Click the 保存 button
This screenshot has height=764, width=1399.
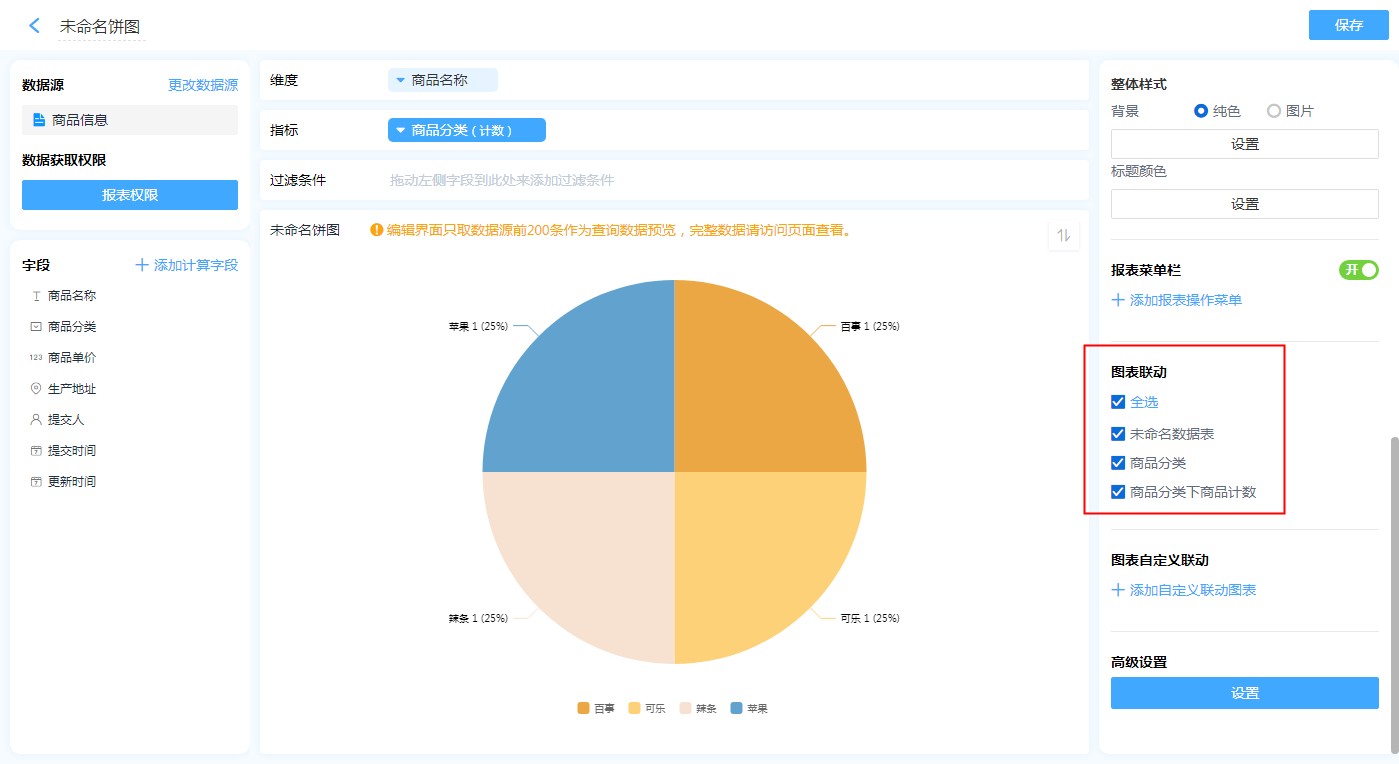point(1348,25)
